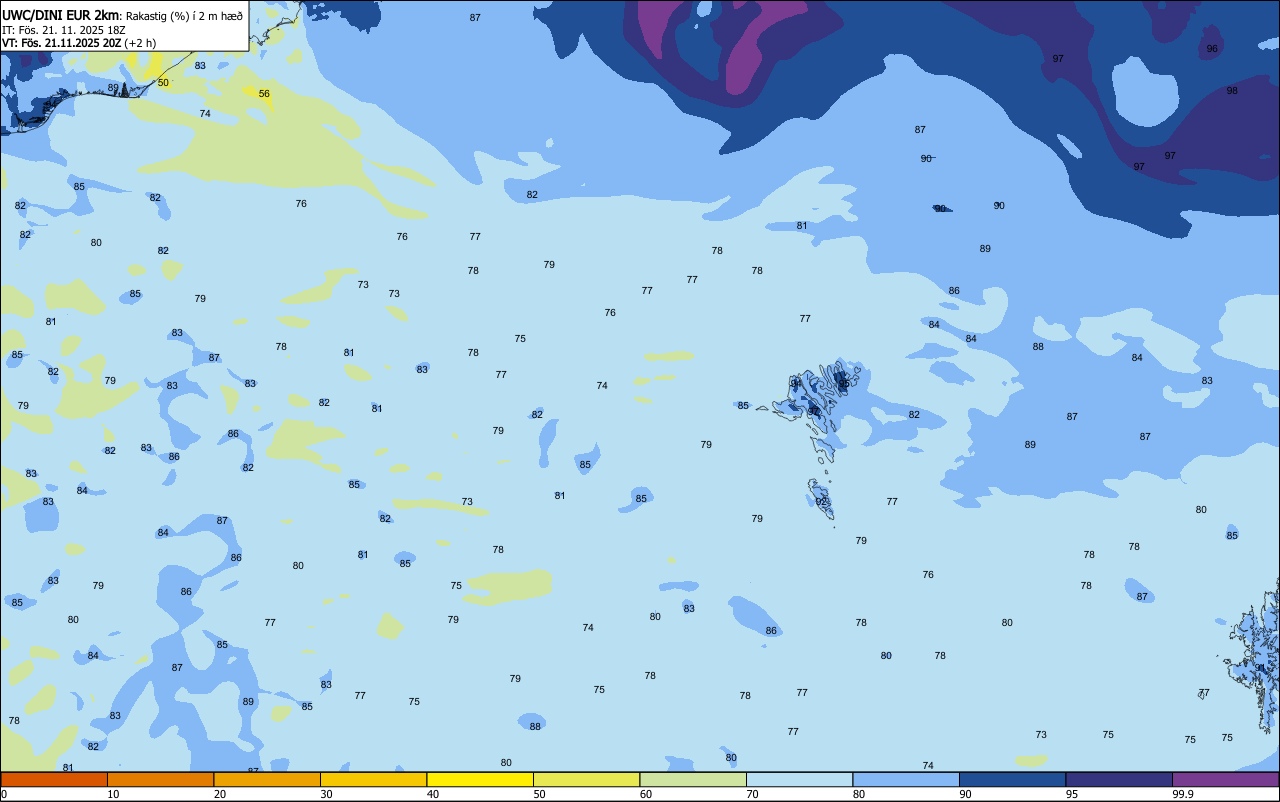This screenshot has width=1280, height=802.
Task: Click the 'VT: Fös. 21.11.2025 20Z (+2 h)' line
Action: point(79,43)
